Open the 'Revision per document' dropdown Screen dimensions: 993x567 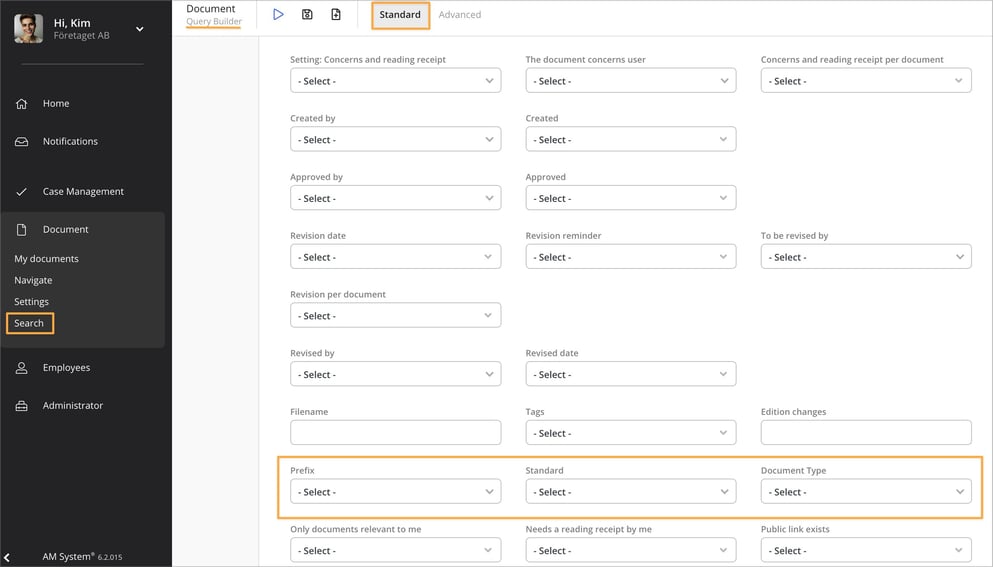(x=396, y=315)
